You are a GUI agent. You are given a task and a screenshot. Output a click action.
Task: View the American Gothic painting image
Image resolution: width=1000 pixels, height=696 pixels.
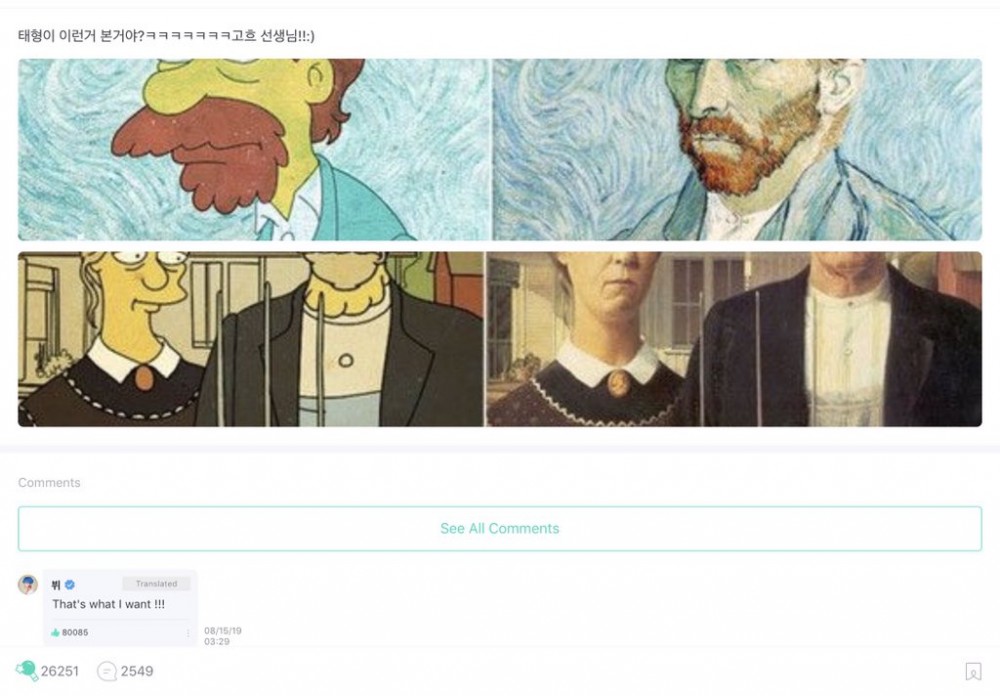point(734,339)
